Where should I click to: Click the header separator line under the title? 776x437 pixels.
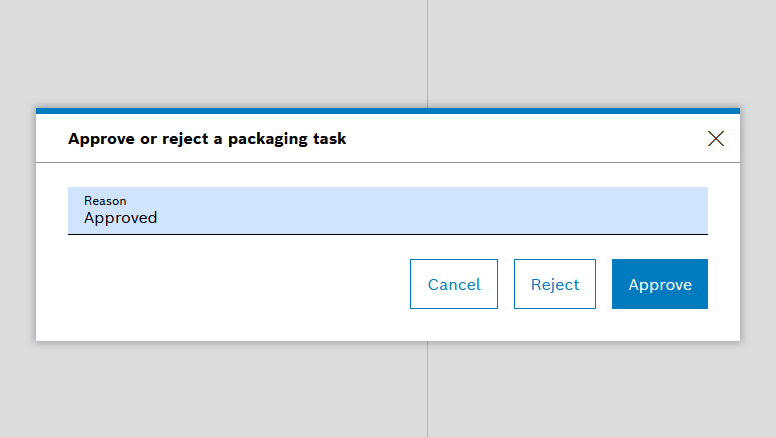(x=387, y=162)
